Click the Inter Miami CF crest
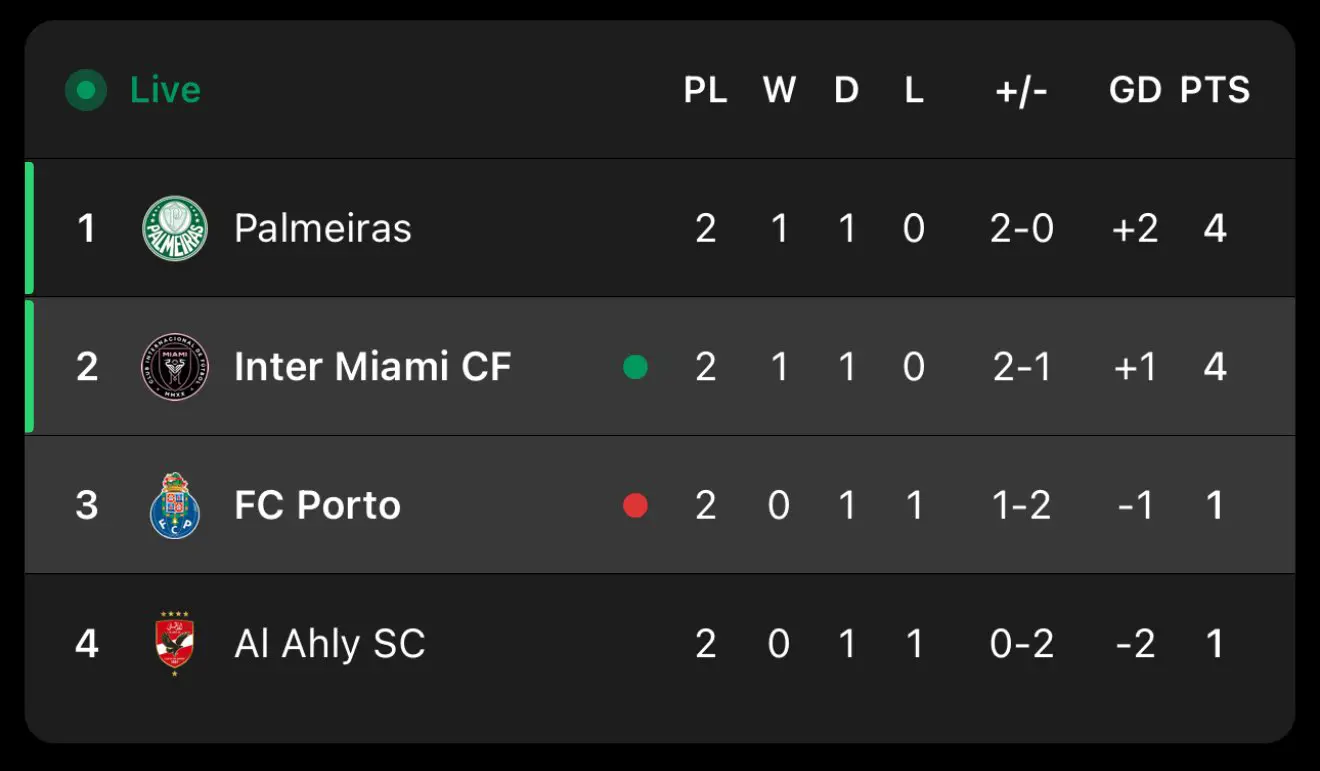 pyautogui.click(x=175, y=367)
